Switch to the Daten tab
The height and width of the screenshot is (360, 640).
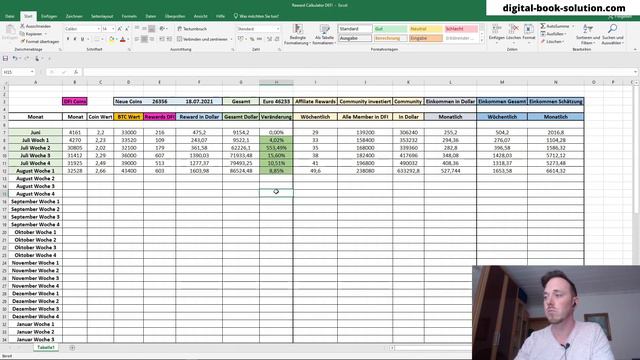pyautogui.click(x=151, y=16)
